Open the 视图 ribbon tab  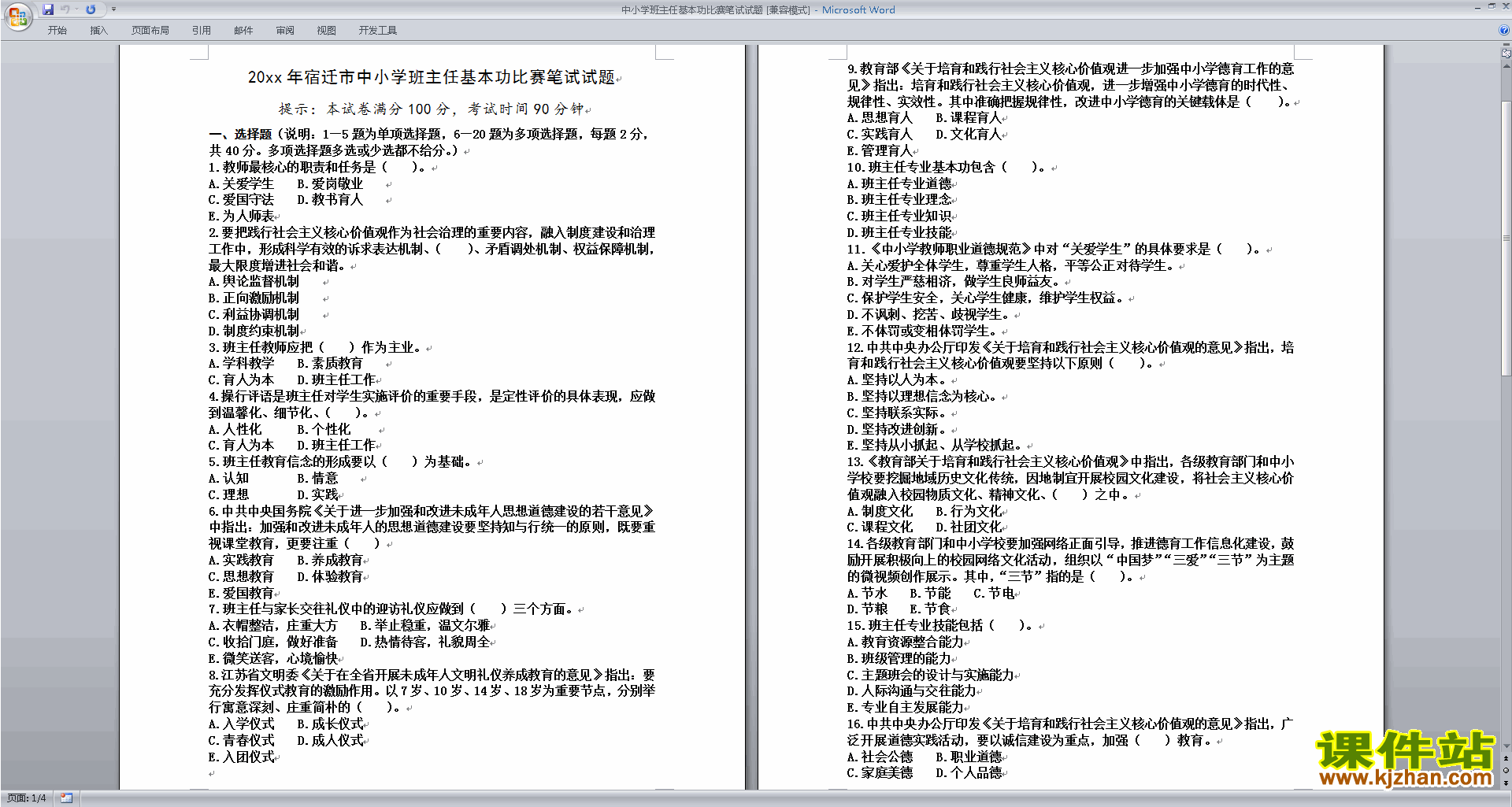point(327,31)
